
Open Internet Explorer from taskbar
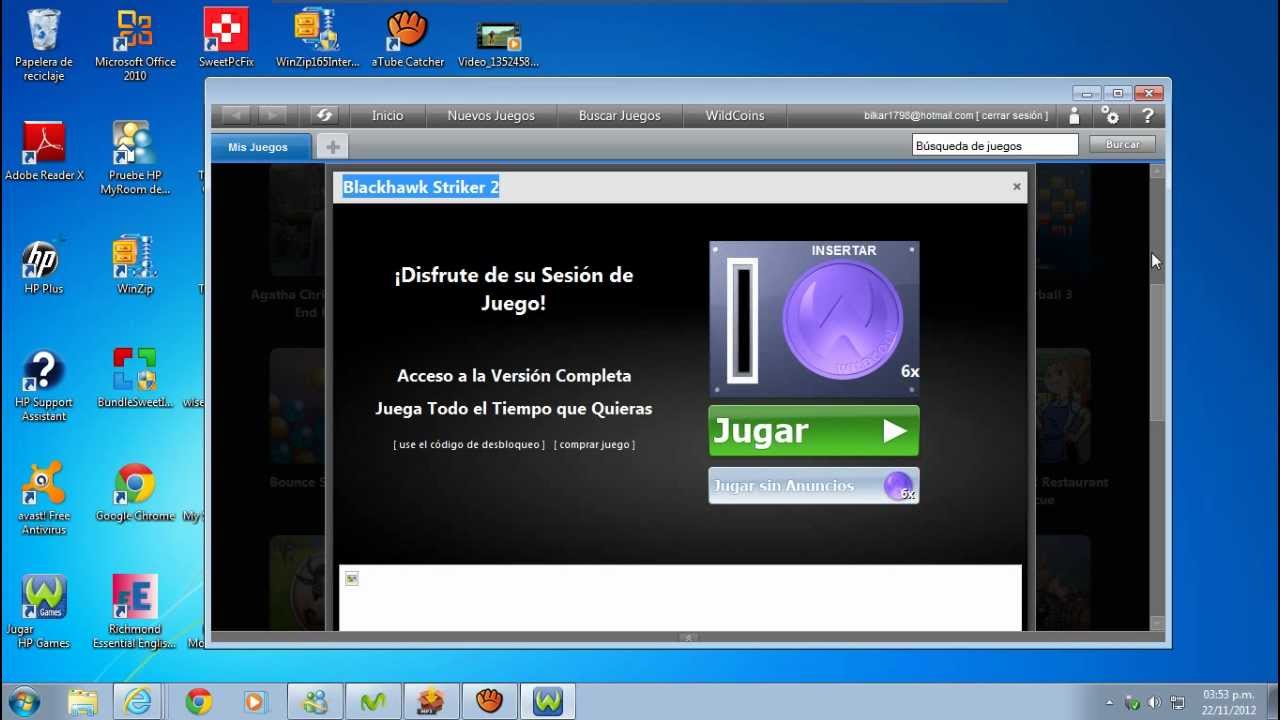135,701
